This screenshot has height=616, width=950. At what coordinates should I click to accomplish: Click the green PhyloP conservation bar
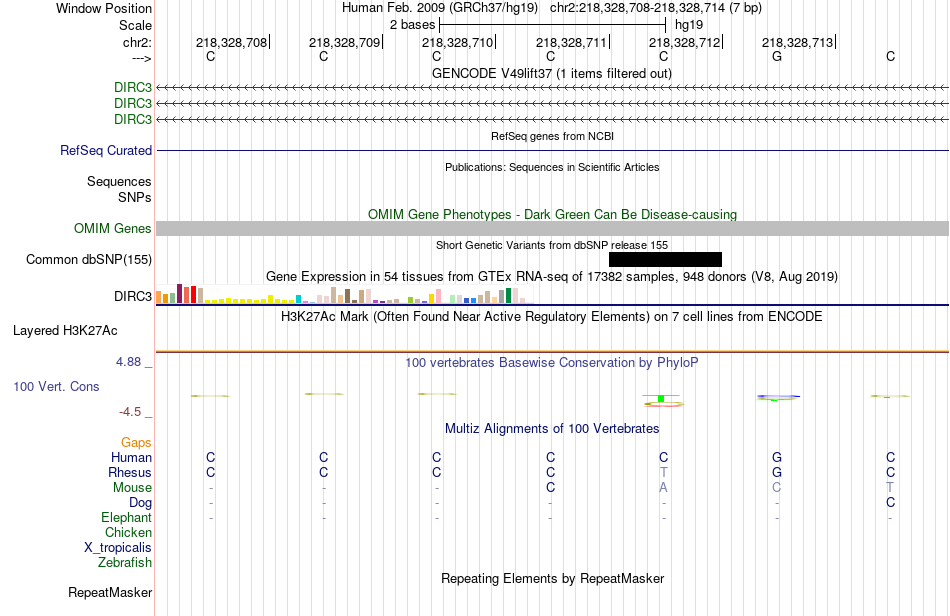pos(661,398)
